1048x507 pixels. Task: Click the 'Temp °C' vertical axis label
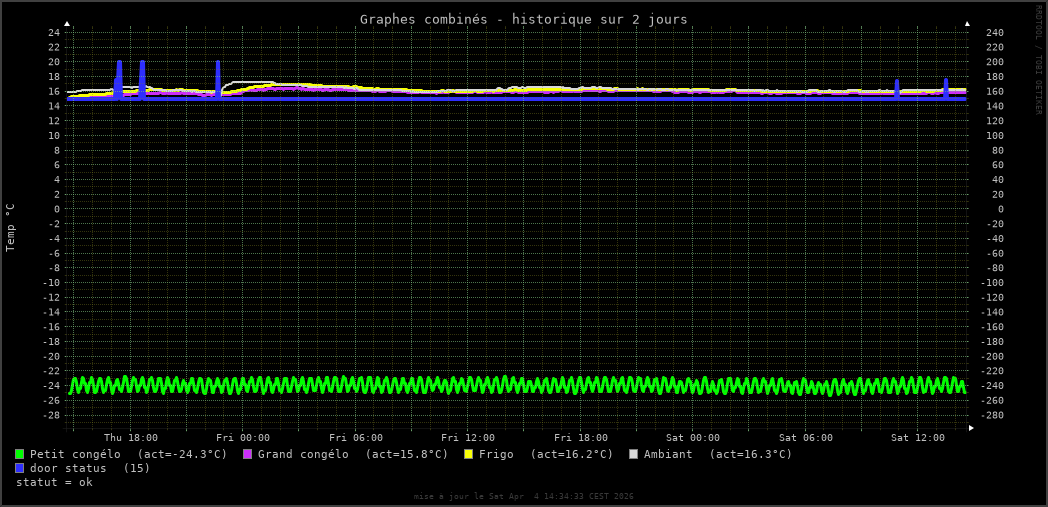point(11,227)
